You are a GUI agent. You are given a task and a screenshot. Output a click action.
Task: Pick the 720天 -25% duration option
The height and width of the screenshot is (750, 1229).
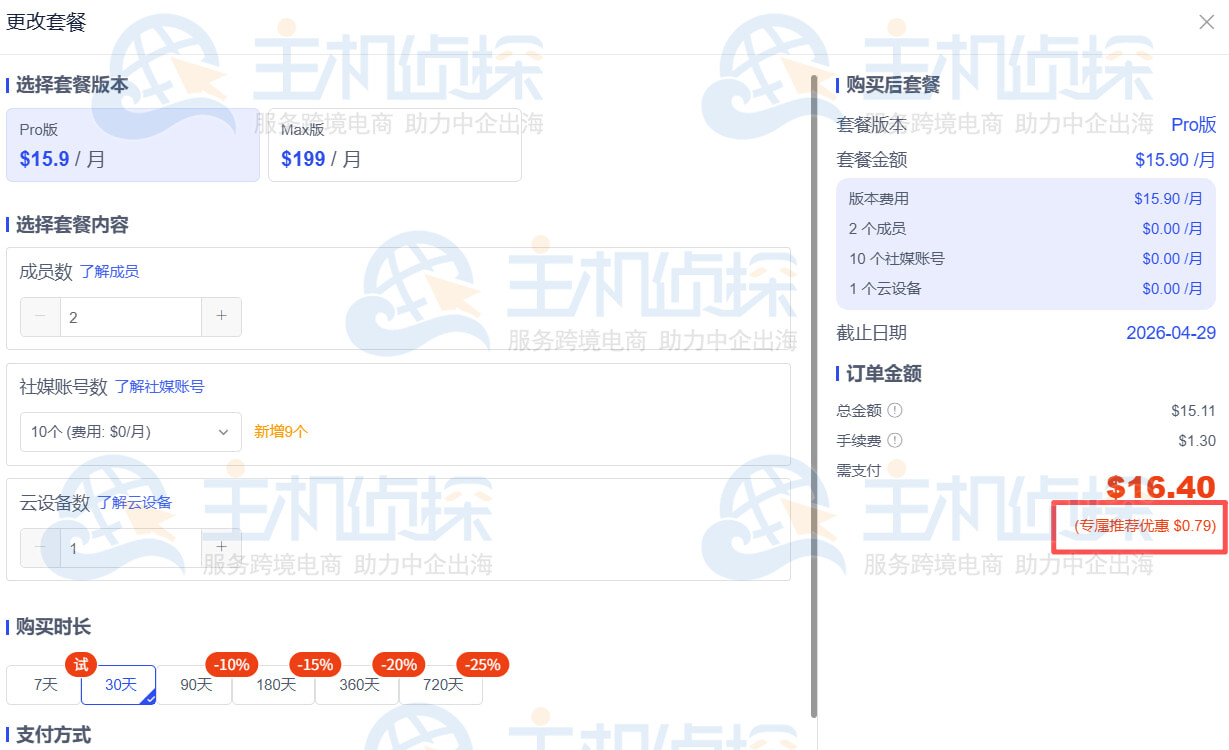tap(441, 685)
